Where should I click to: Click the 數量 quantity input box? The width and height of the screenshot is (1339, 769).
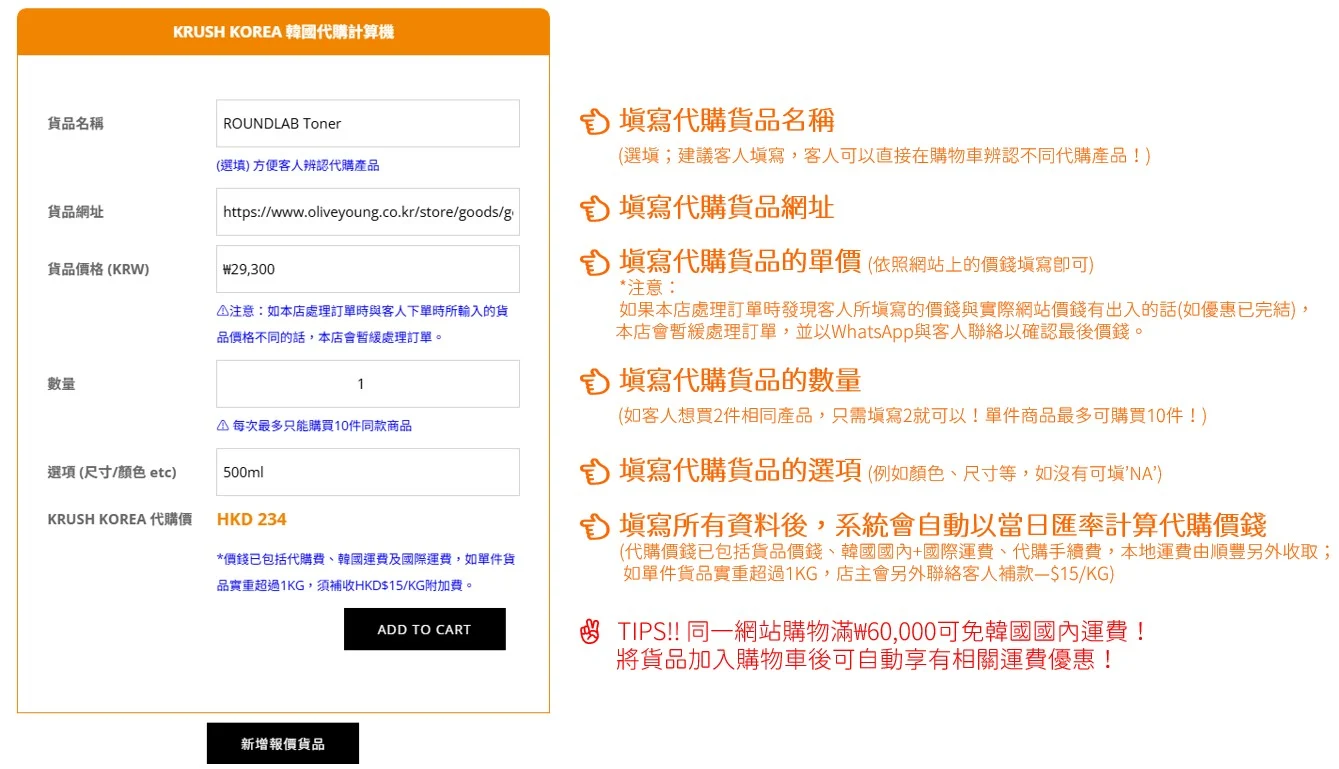(367, 384)
